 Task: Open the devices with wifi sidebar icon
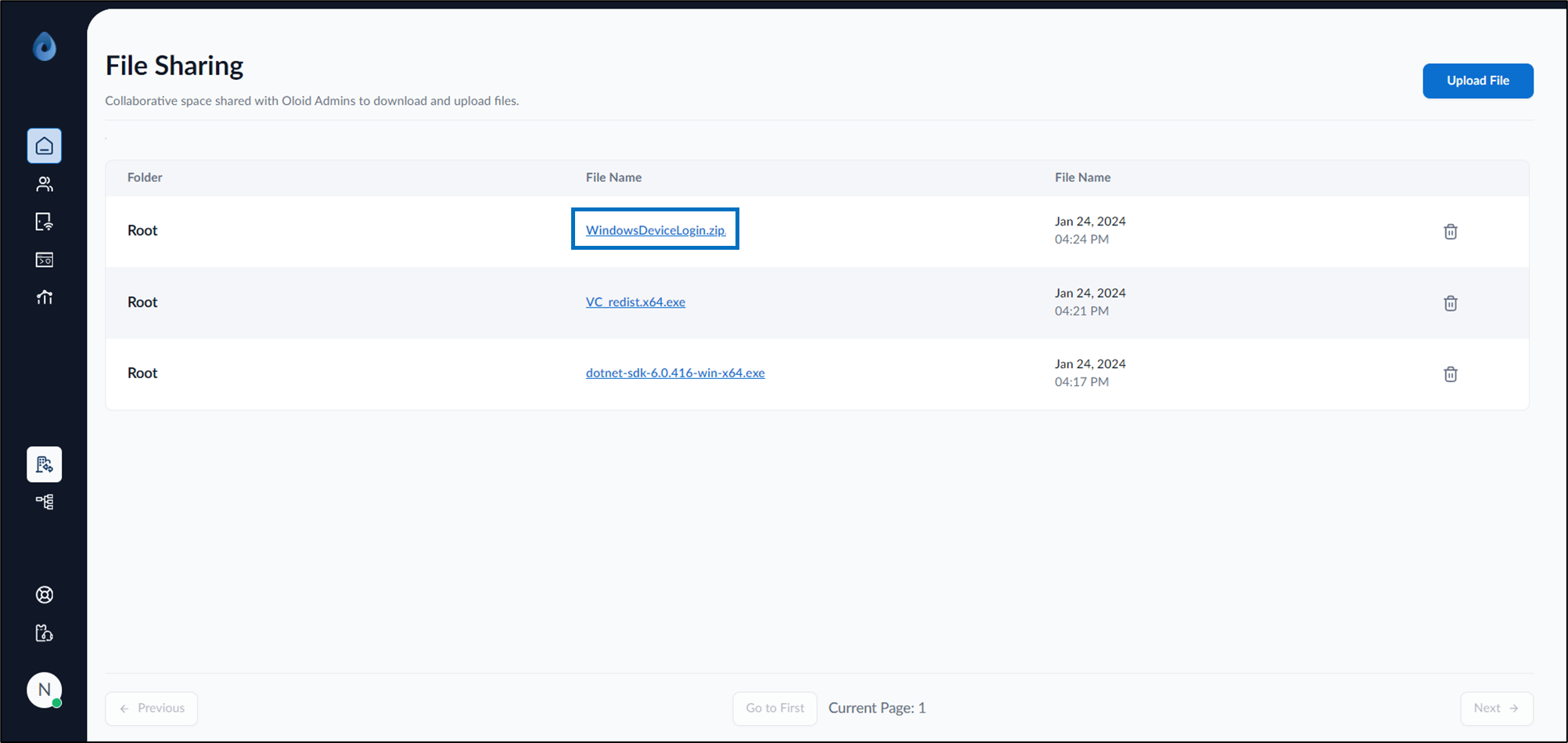[x=45, y=222]
